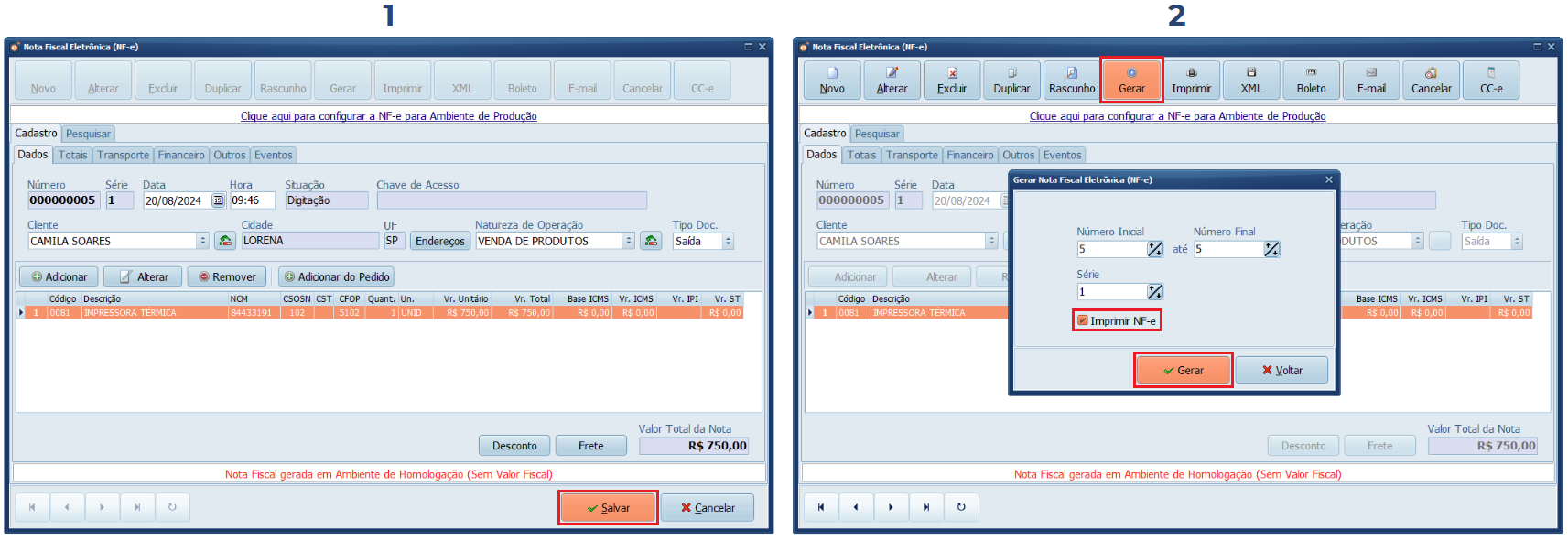This screenshot has width=1568, height=541.
Task: Click the enabled CC-e toolbar icon
Action: click(x=1490, y=80)
